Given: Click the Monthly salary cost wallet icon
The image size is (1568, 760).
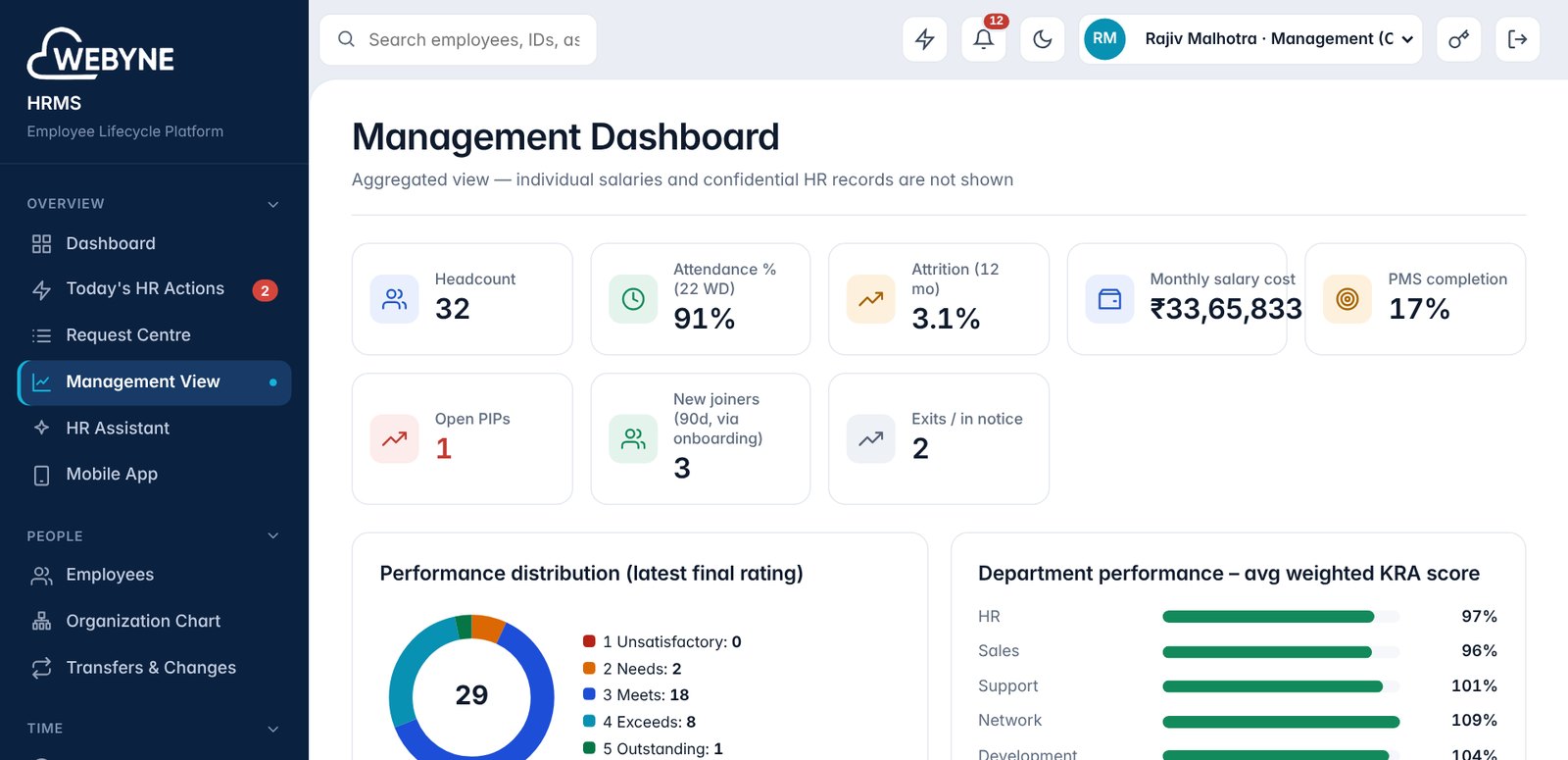Looking at the screenshot, I should coord(1109,299).
